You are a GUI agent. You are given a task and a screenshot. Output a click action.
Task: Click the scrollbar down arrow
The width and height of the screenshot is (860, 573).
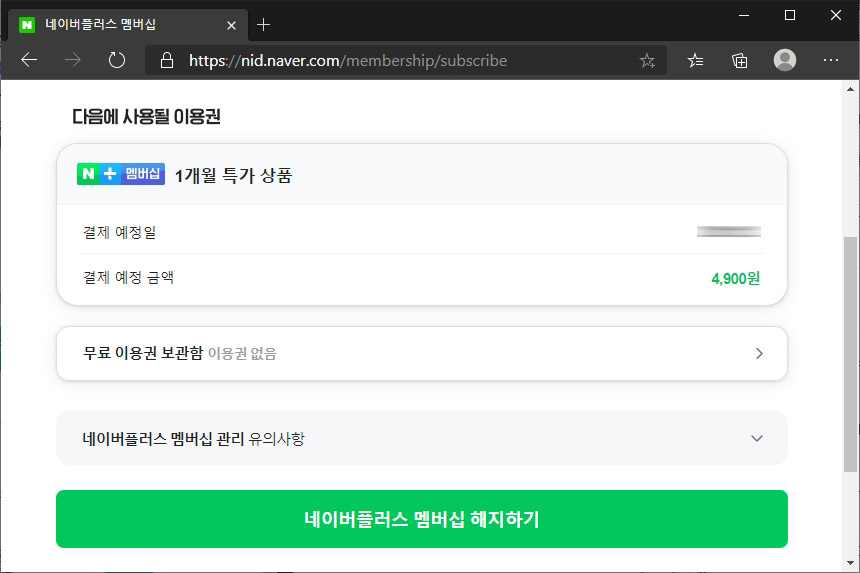(x=850, y=563)
